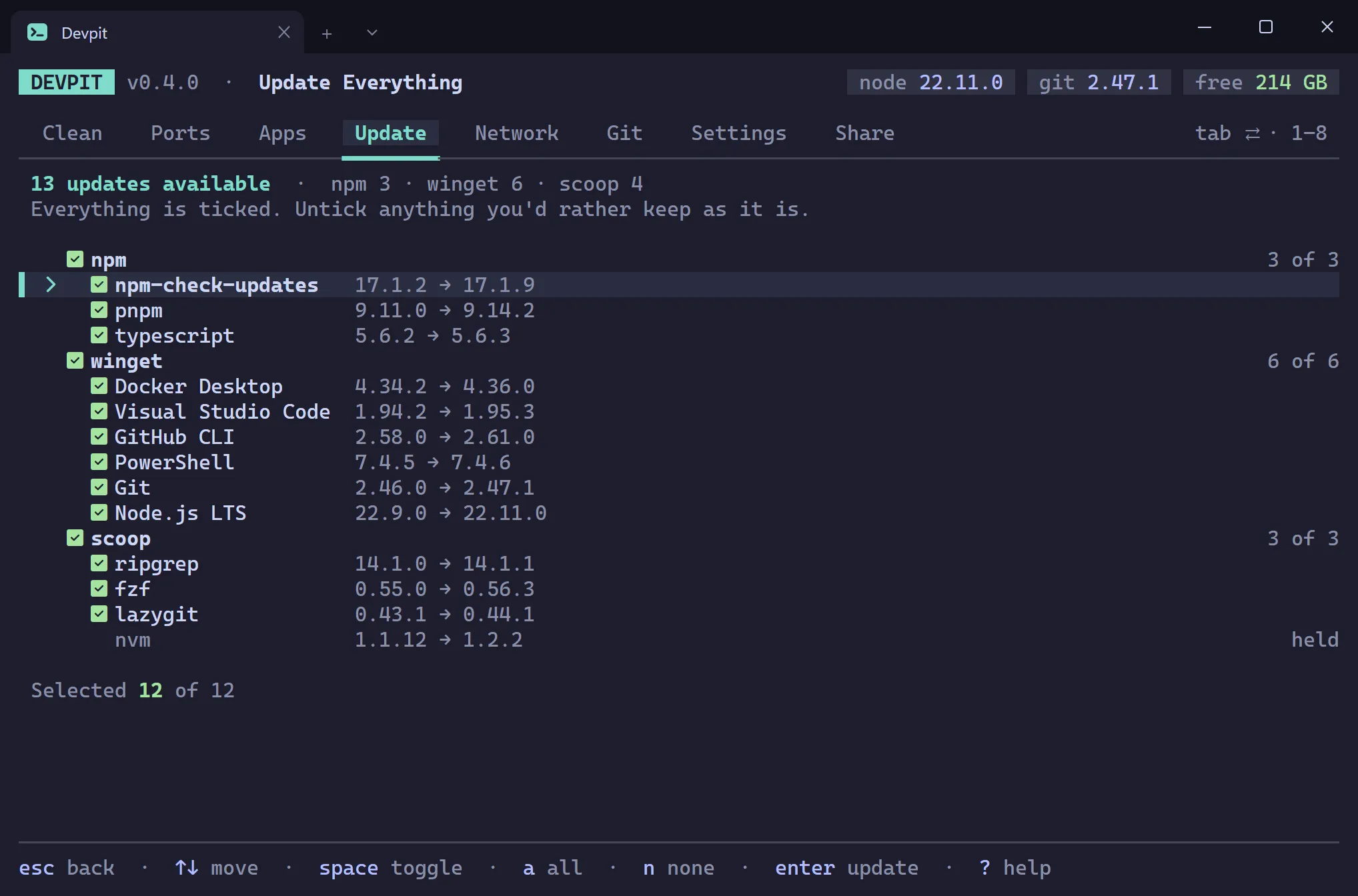Click the ? help shortcut
1358x896 pixels.
tap(1014, 868)
